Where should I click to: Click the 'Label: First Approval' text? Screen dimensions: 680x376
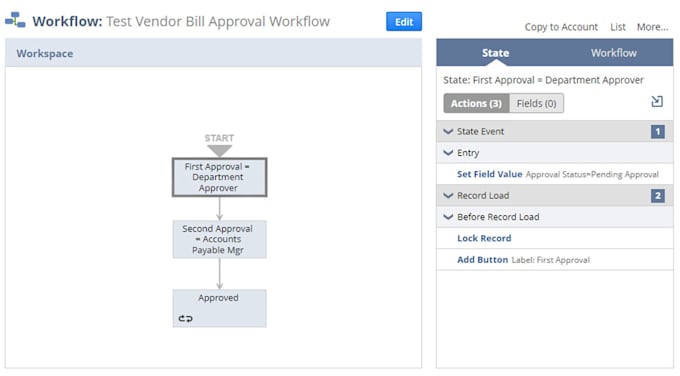[x=550, y=260]
